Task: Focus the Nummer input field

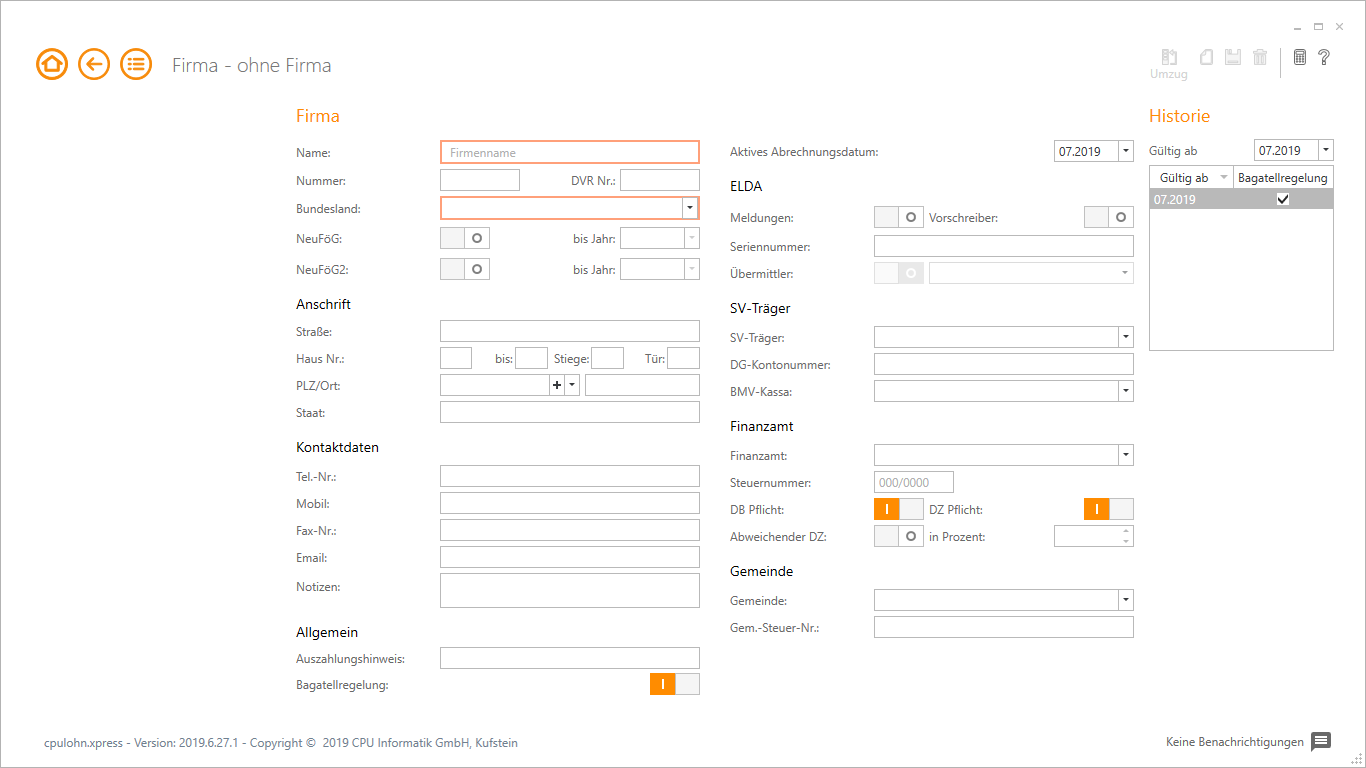Action: [480, 180]
